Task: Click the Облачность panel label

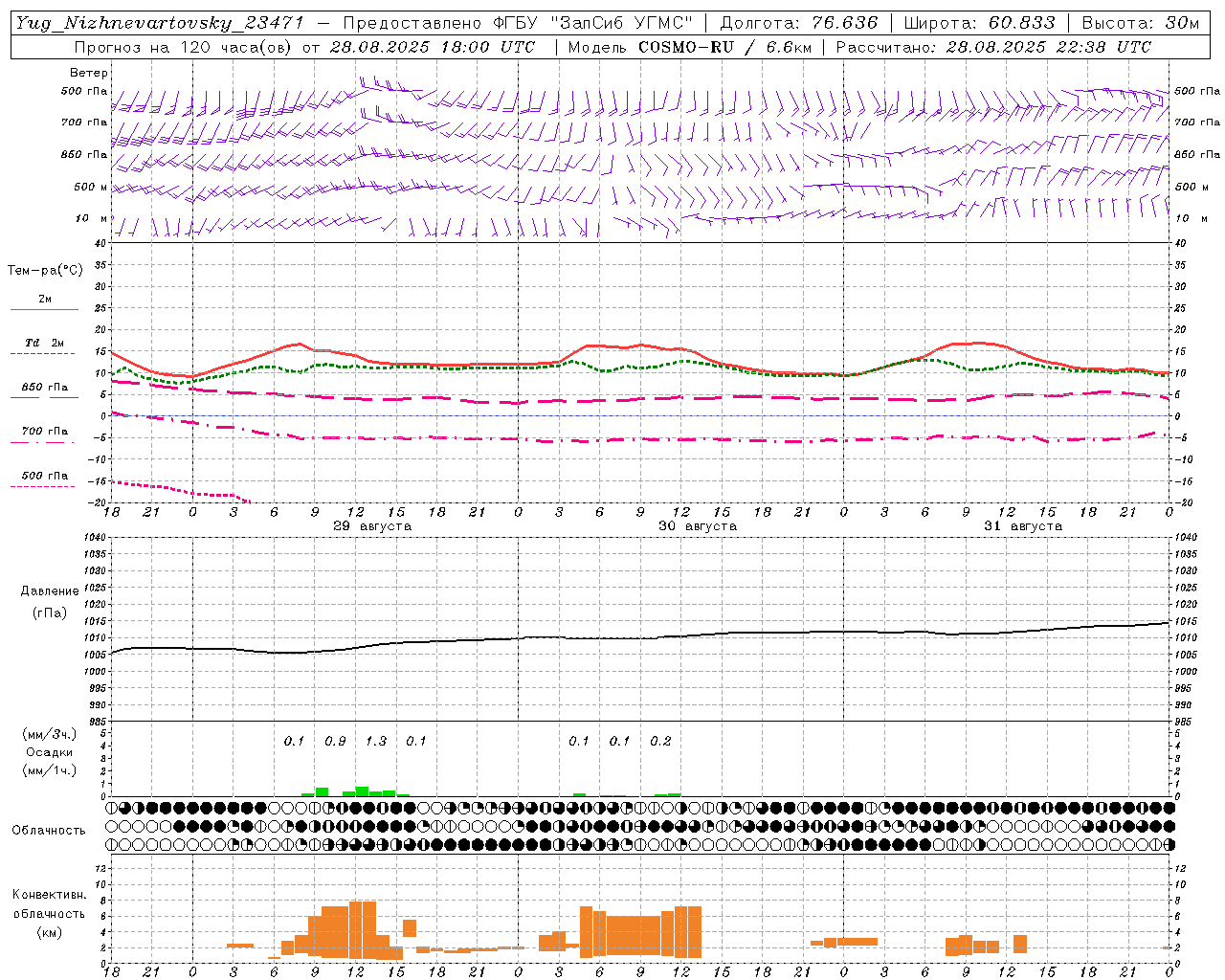Action: [x=49, y=831]
